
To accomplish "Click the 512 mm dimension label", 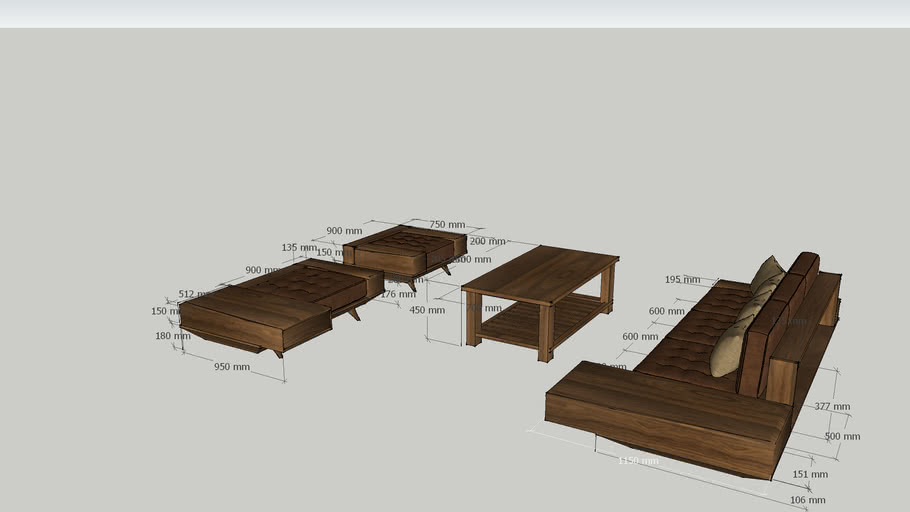I will click(194, 294).
